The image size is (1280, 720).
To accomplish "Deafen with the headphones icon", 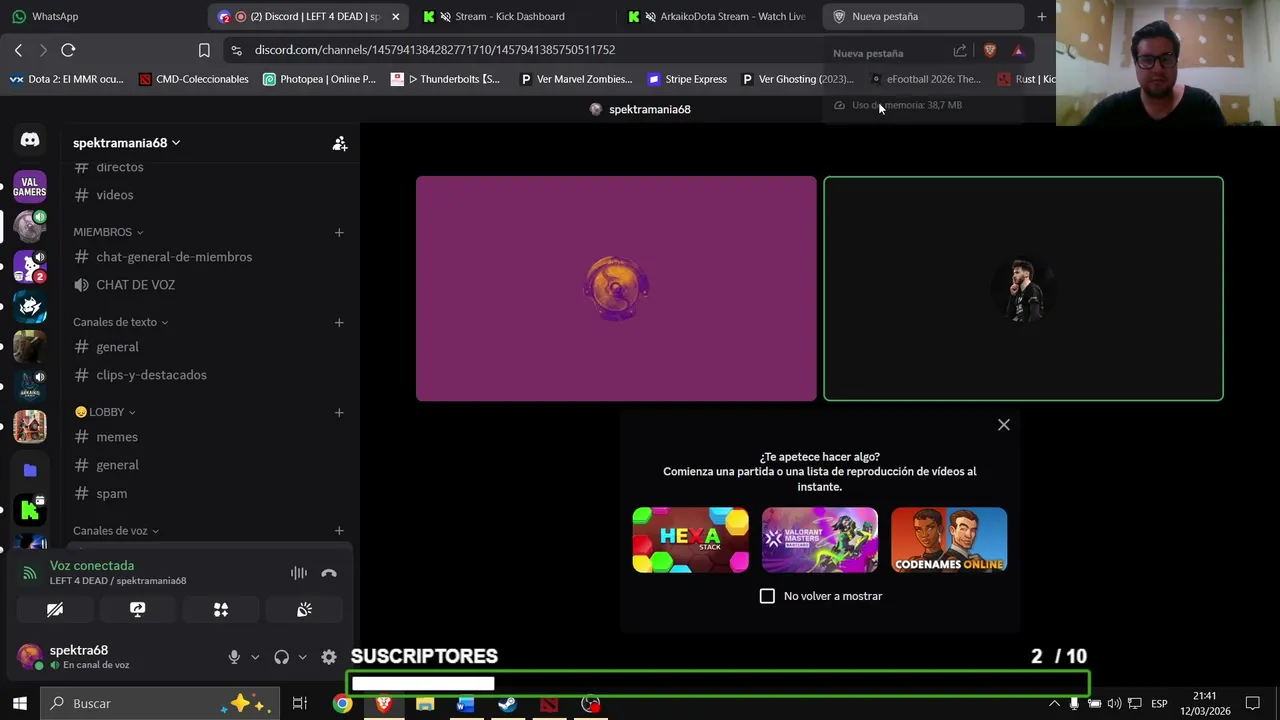I will point(281,657).
